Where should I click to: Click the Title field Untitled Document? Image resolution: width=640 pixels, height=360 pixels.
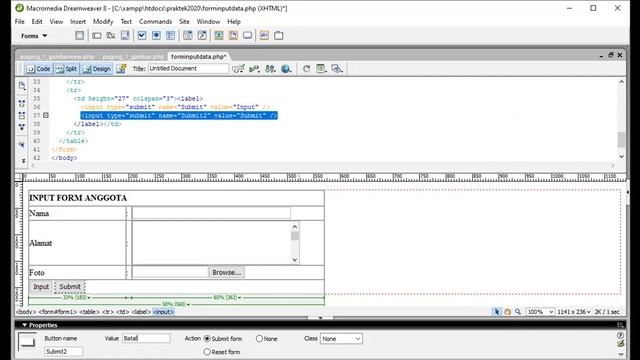tap(188, 69)
